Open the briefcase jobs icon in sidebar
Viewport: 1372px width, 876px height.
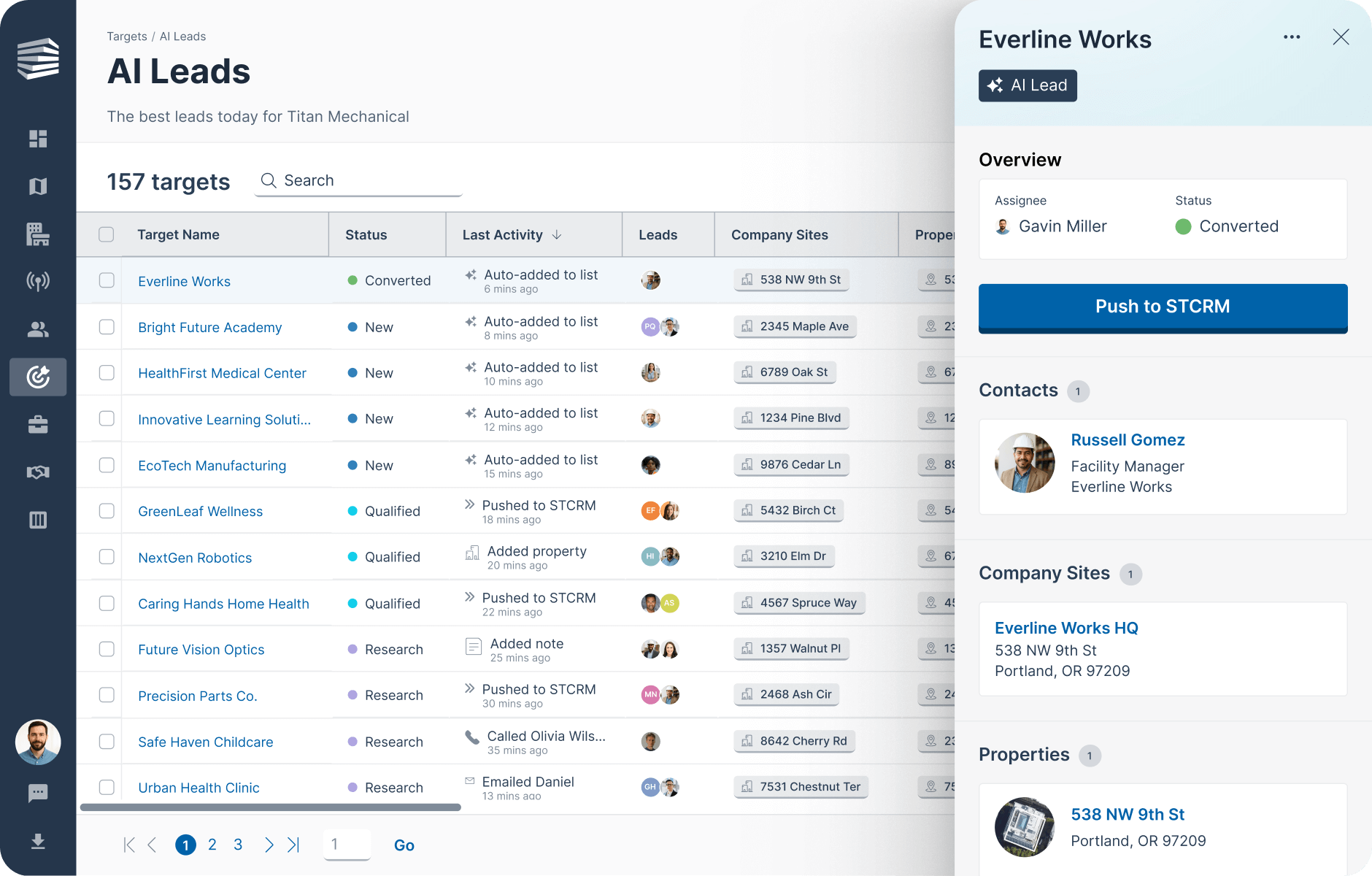pyautogui.click(x=38, y=425)
